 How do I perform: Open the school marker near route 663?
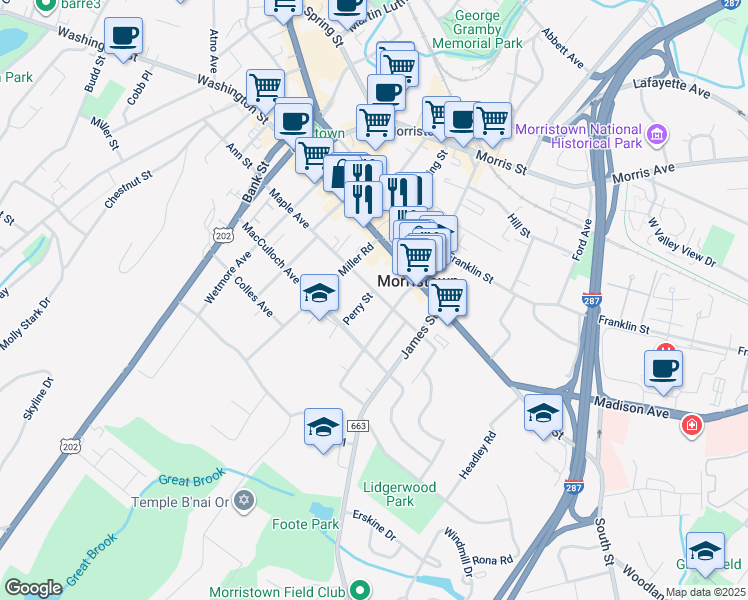[323, 429]
